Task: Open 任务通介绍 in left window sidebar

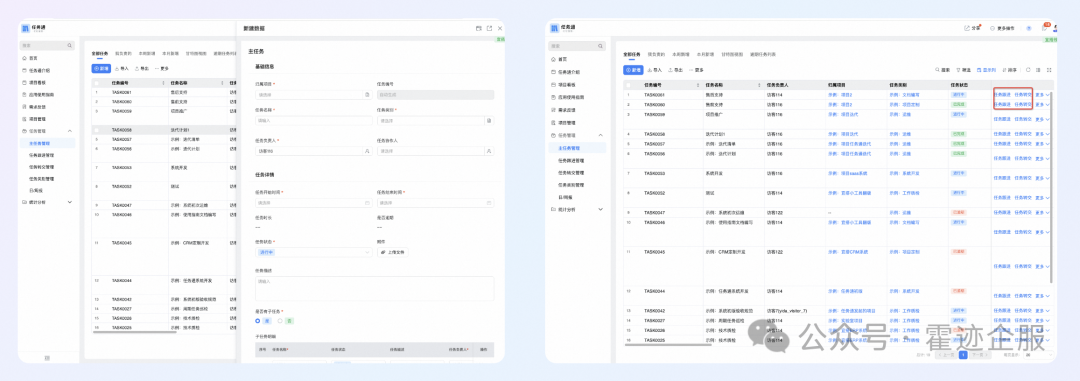Action: (x=39, y=70)
